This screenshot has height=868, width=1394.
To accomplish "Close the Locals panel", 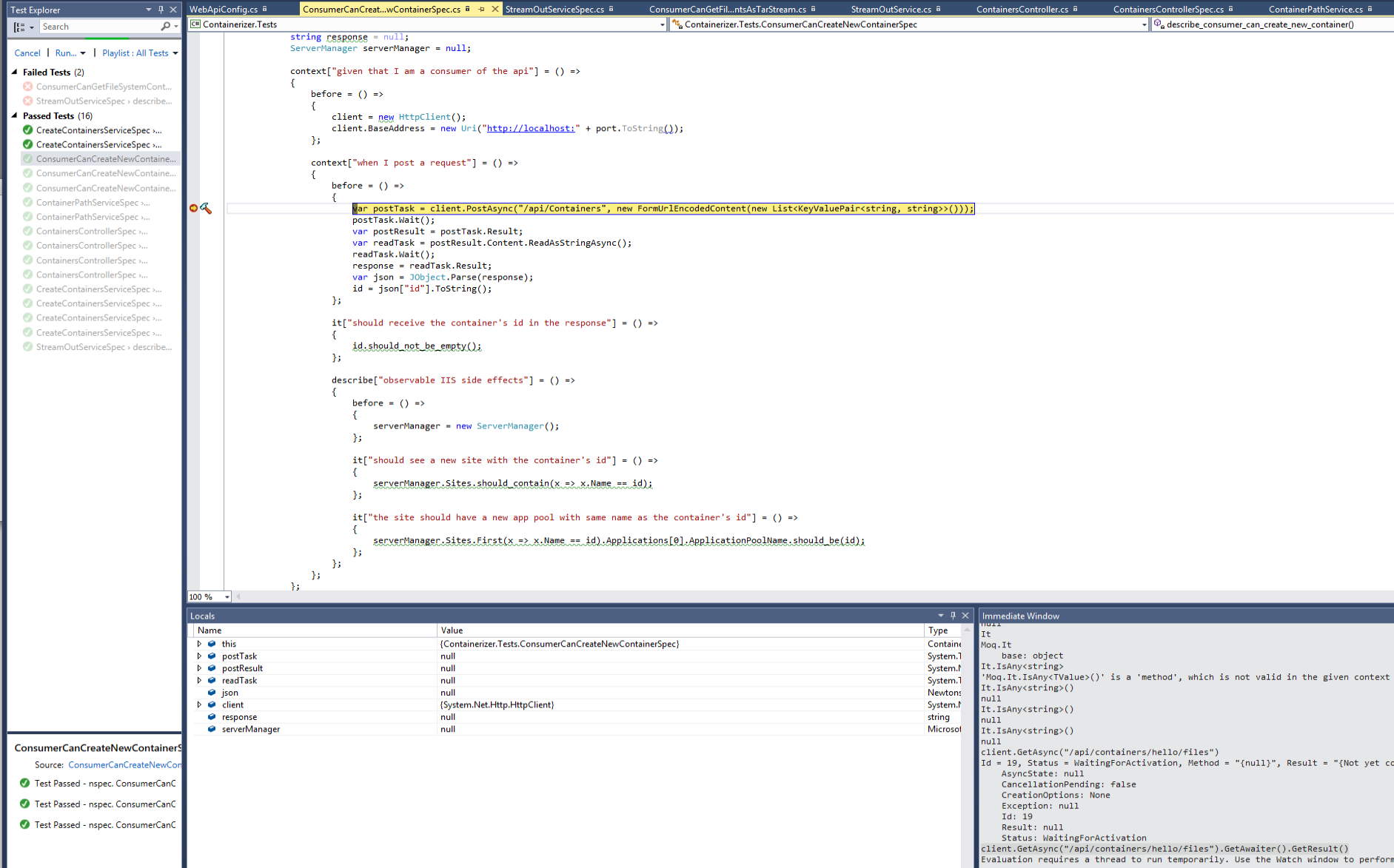I will [x=965, y=616].
